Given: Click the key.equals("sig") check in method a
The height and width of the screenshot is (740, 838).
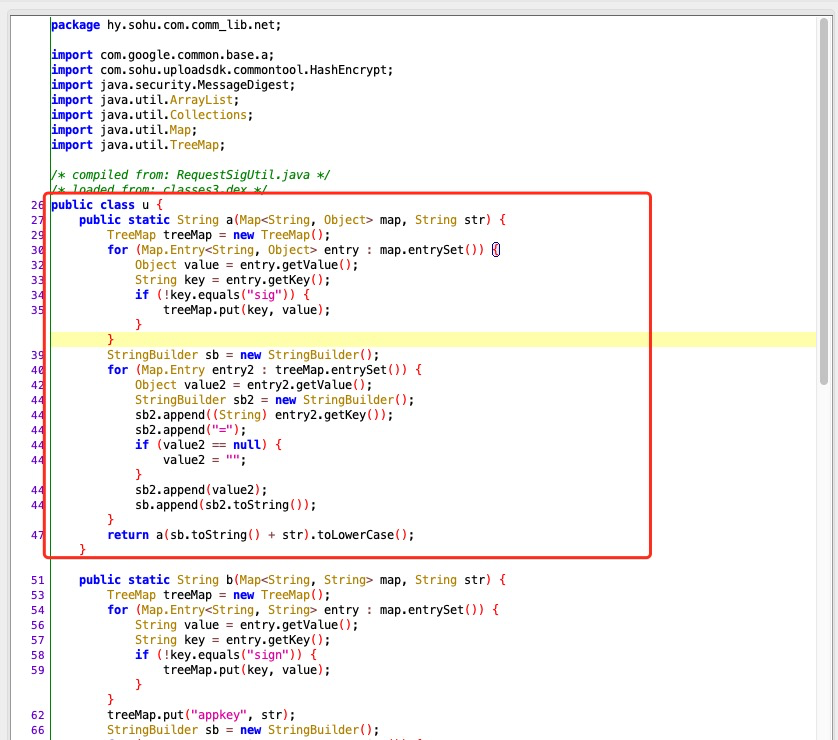Looking at the screenshot, I should pyautogui.click(x=222, y=295).
